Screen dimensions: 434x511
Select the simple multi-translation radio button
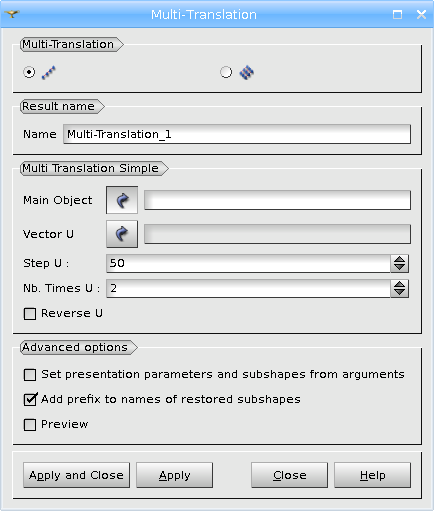tap(29, 72)
